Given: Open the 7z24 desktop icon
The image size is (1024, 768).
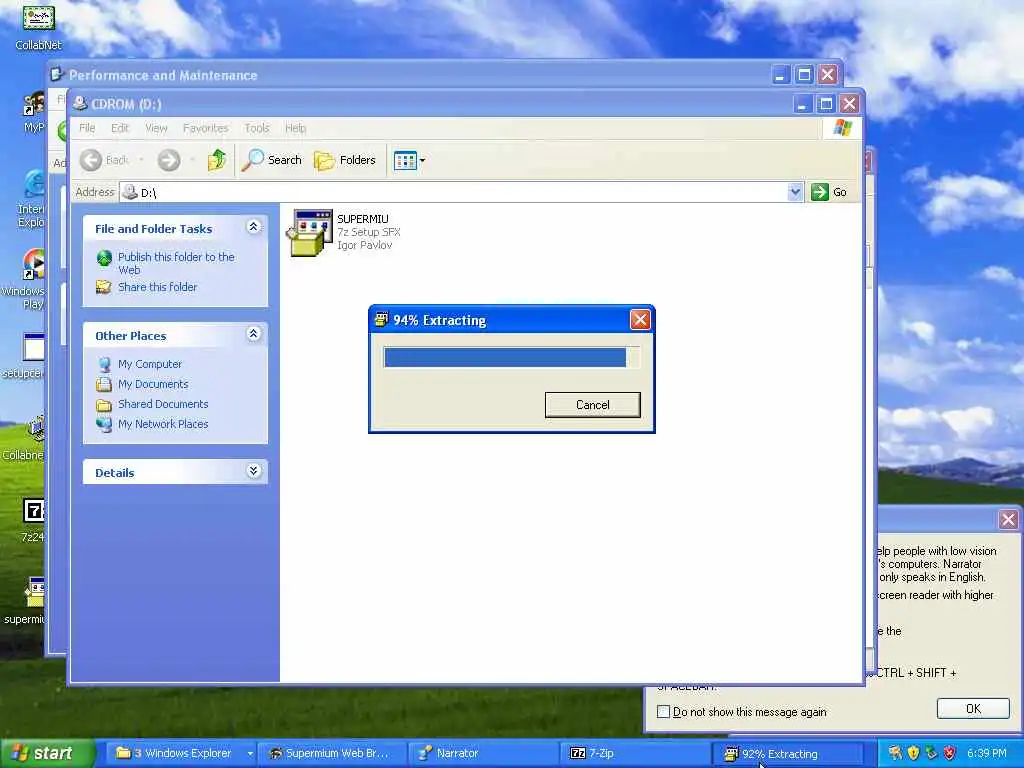Looking at the screenshot, I should click(33, 521).
